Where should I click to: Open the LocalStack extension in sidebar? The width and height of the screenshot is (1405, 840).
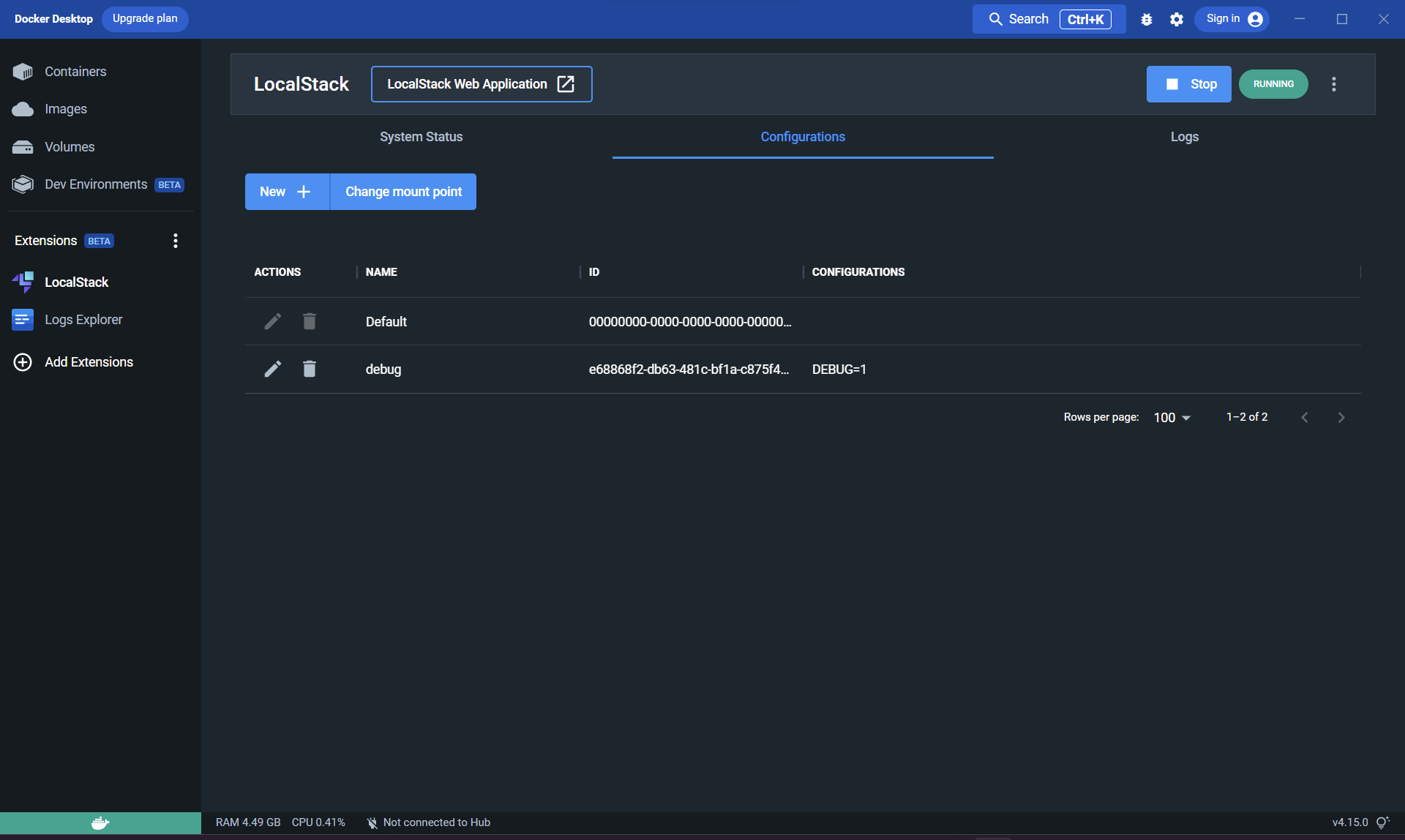click(76, 282)
